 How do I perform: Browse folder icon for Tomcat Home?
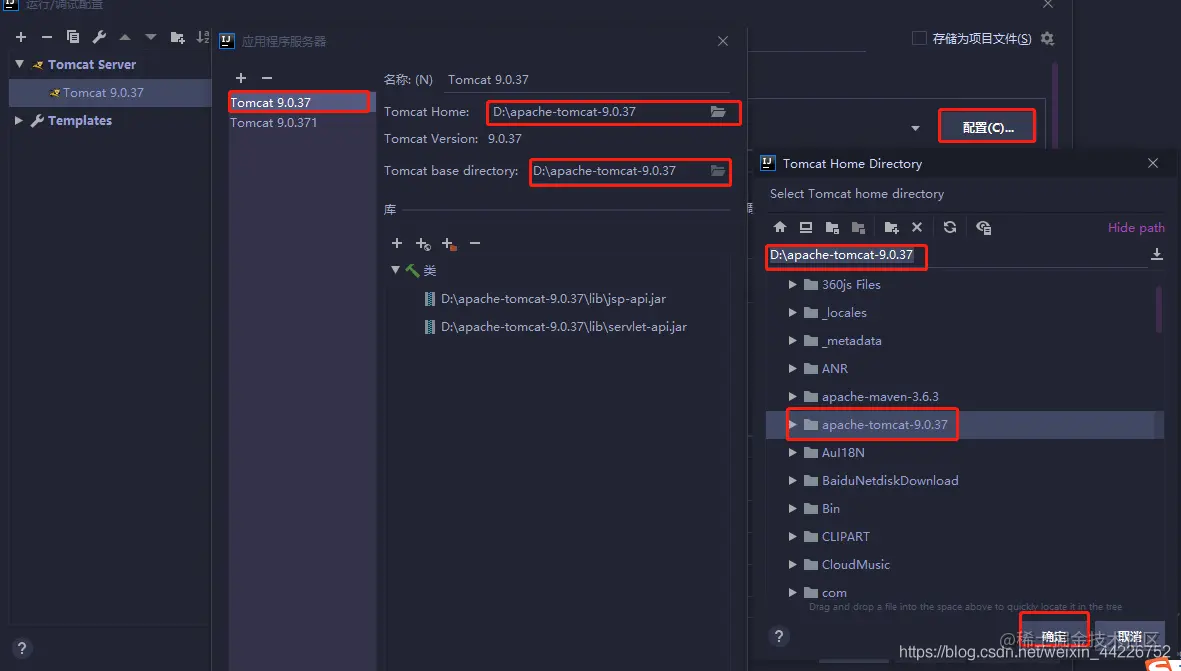tap(719, 111)
